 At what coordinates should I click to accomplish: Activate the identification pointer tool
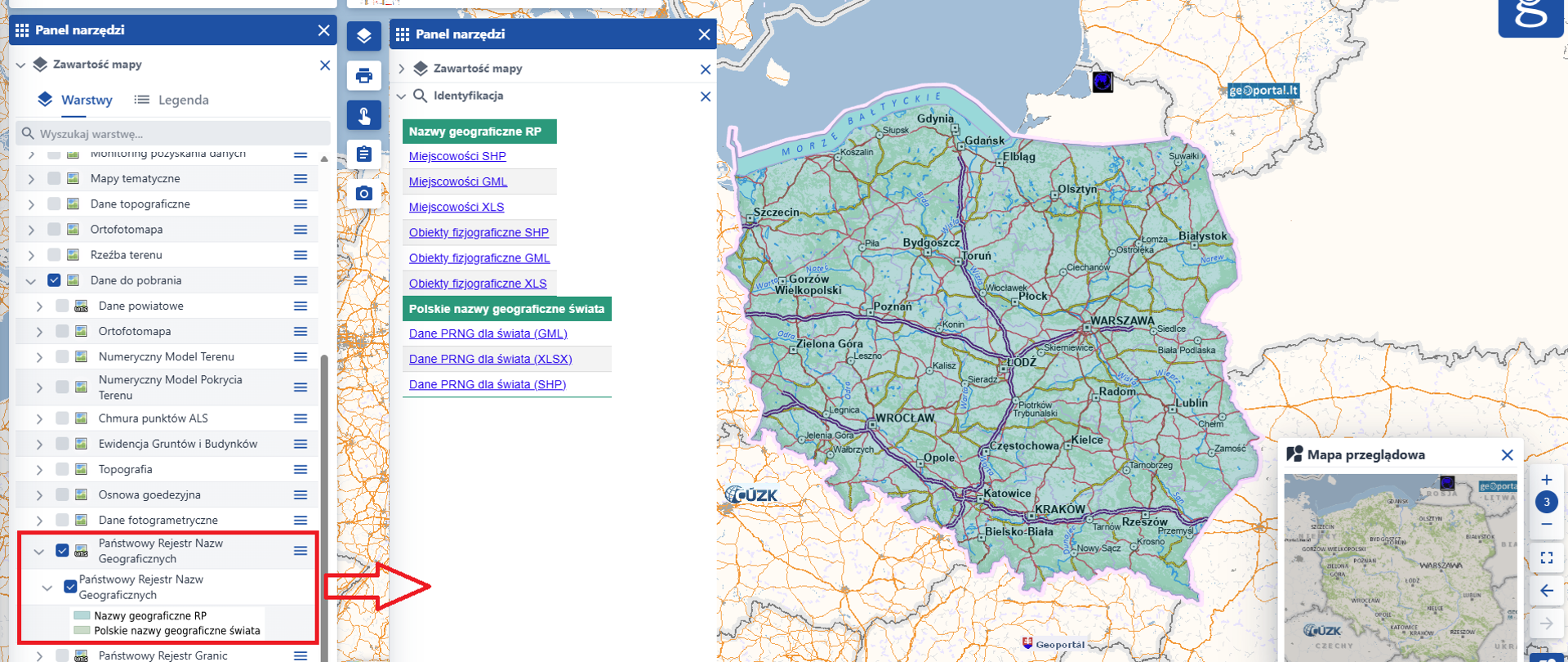pyautogui.click(x=364, y=115)
